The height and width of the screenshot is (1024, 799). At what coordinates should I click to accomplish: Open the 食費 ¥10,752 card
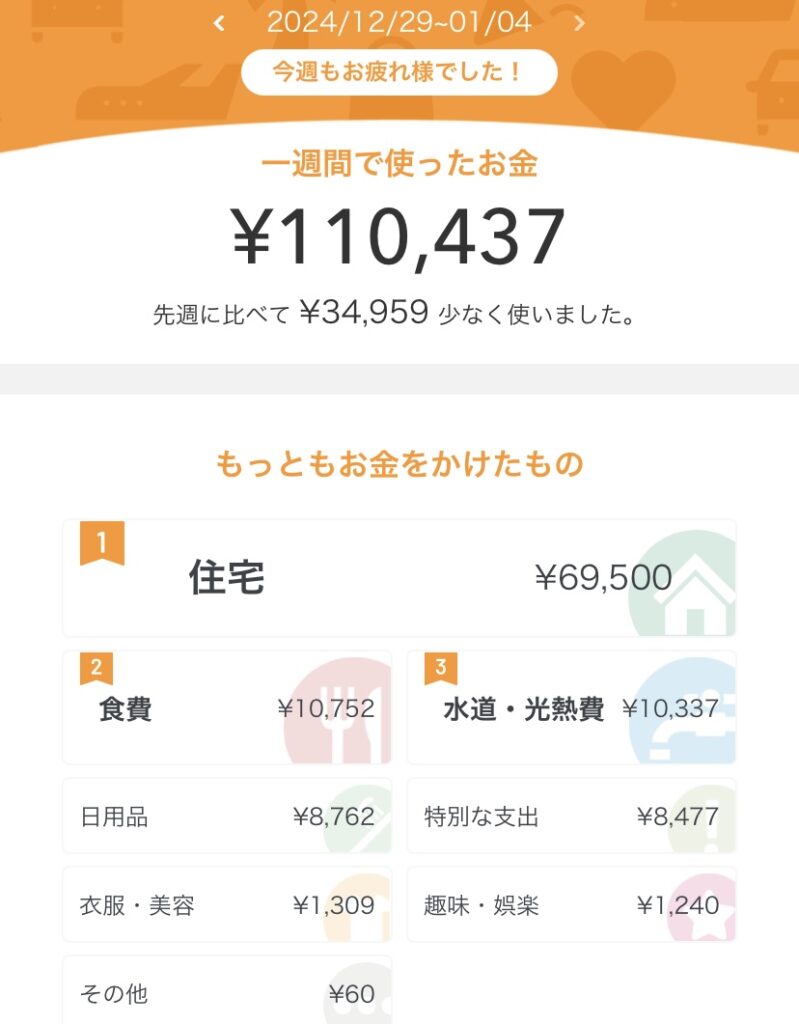pyautogui.click(x=227, y=709)
